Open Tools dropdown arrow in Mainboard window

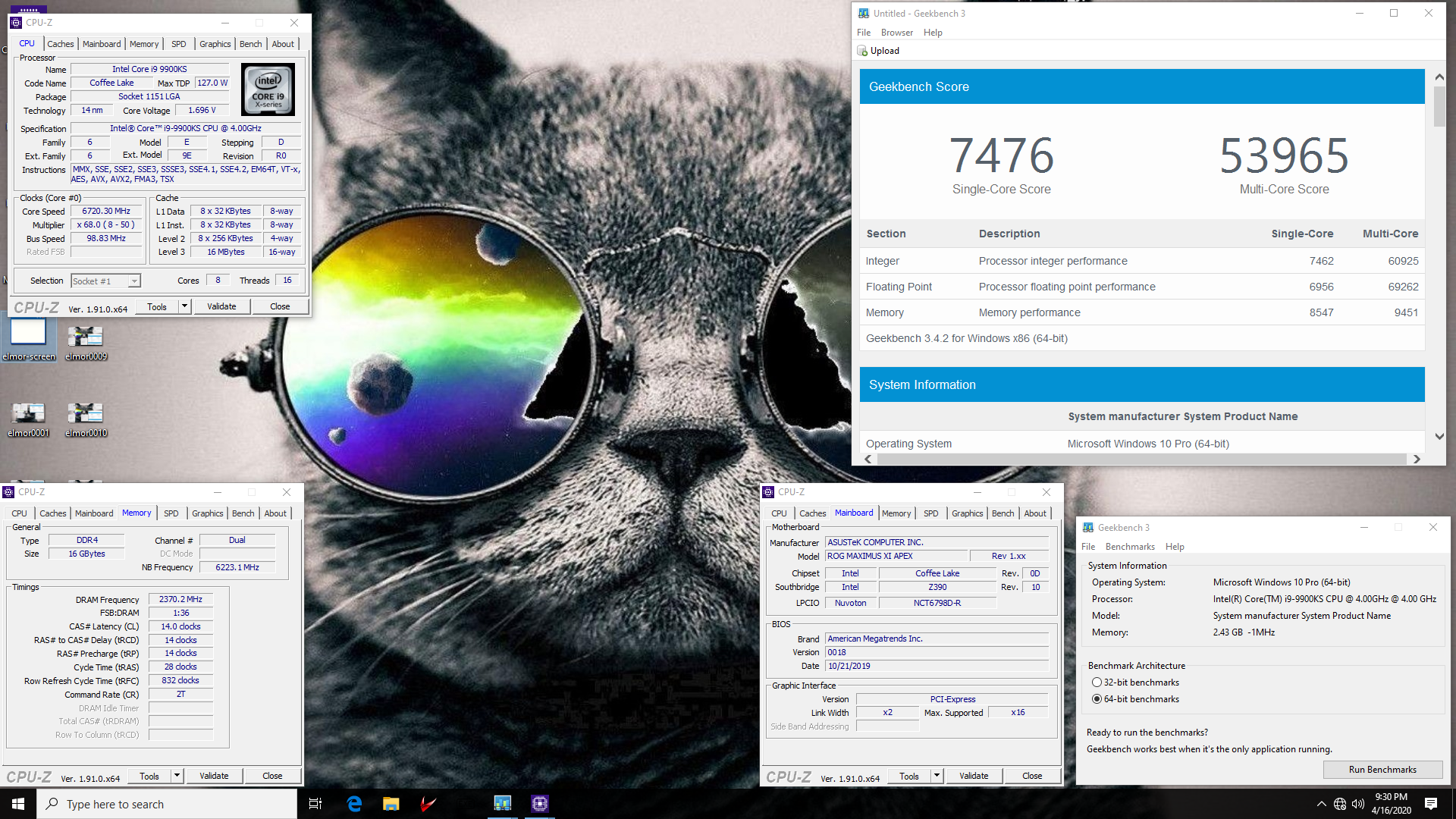[x=937, y=776]
